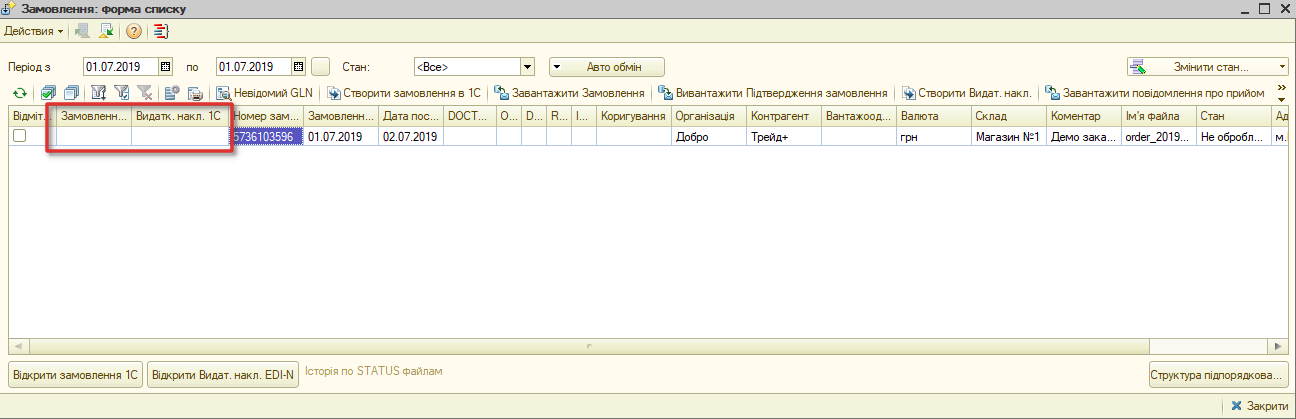This screenshot has width=1296, height=419.
Task: Click Завантажити Замовлення toolbar button
Action: [569, 93]
